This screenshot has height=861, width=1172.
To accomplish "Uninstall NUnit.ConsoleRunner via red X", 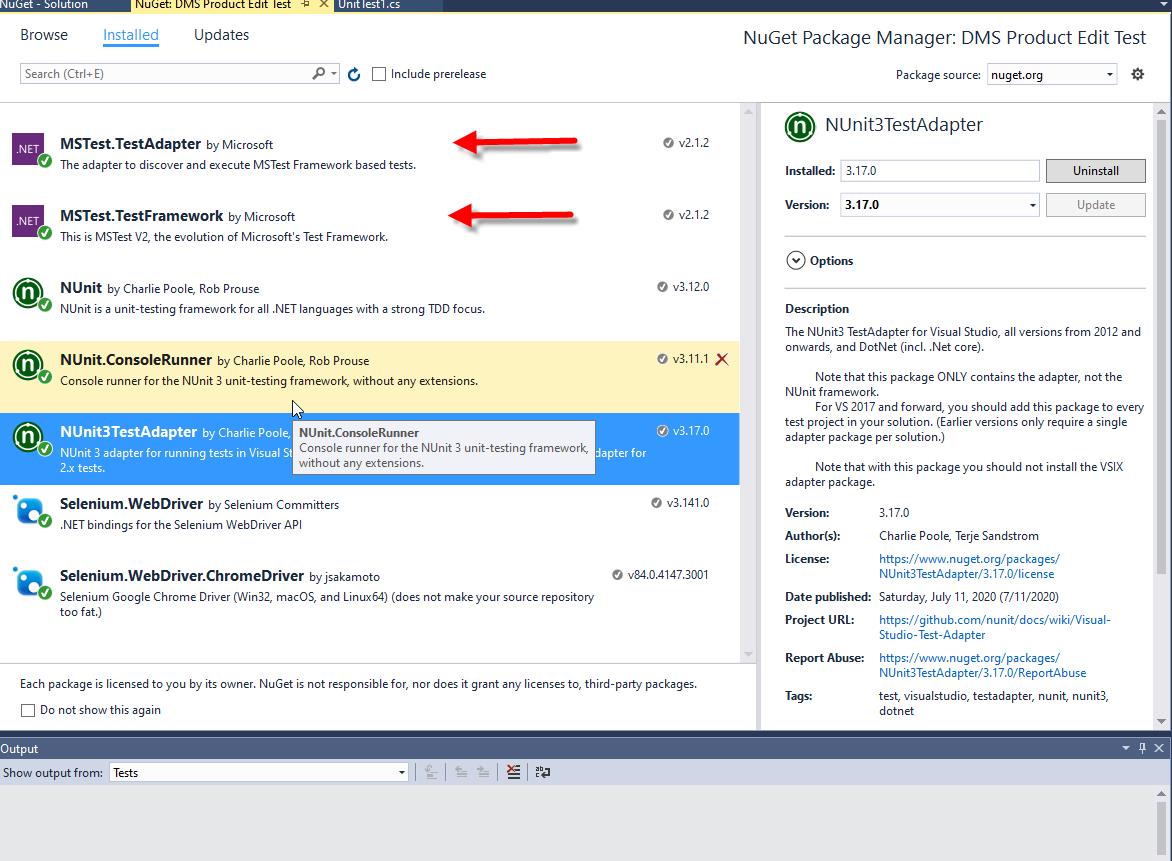I will click(x=721, y=359).
